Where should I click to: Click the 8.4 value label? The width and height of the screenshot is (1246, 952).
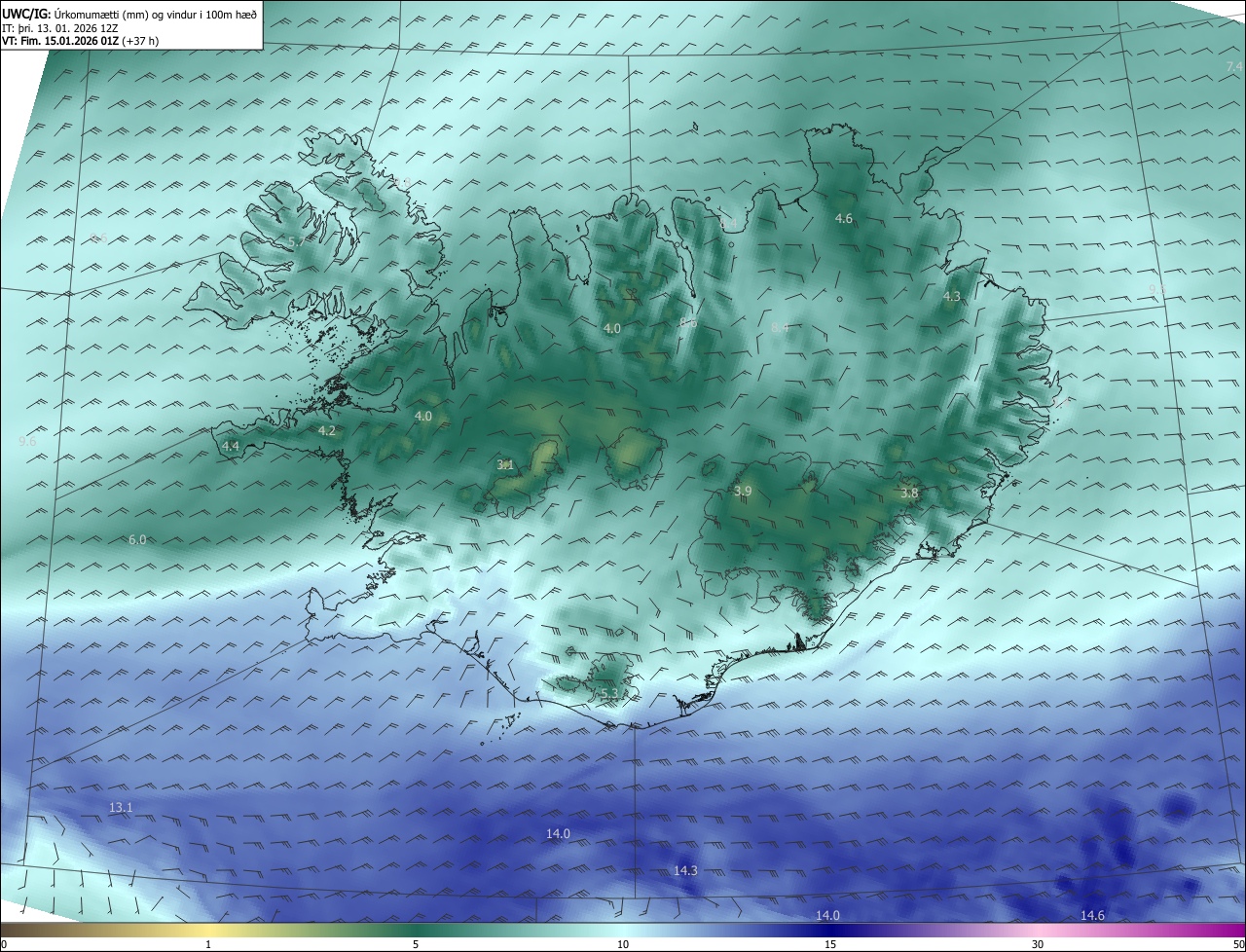[x=780, y=329]
